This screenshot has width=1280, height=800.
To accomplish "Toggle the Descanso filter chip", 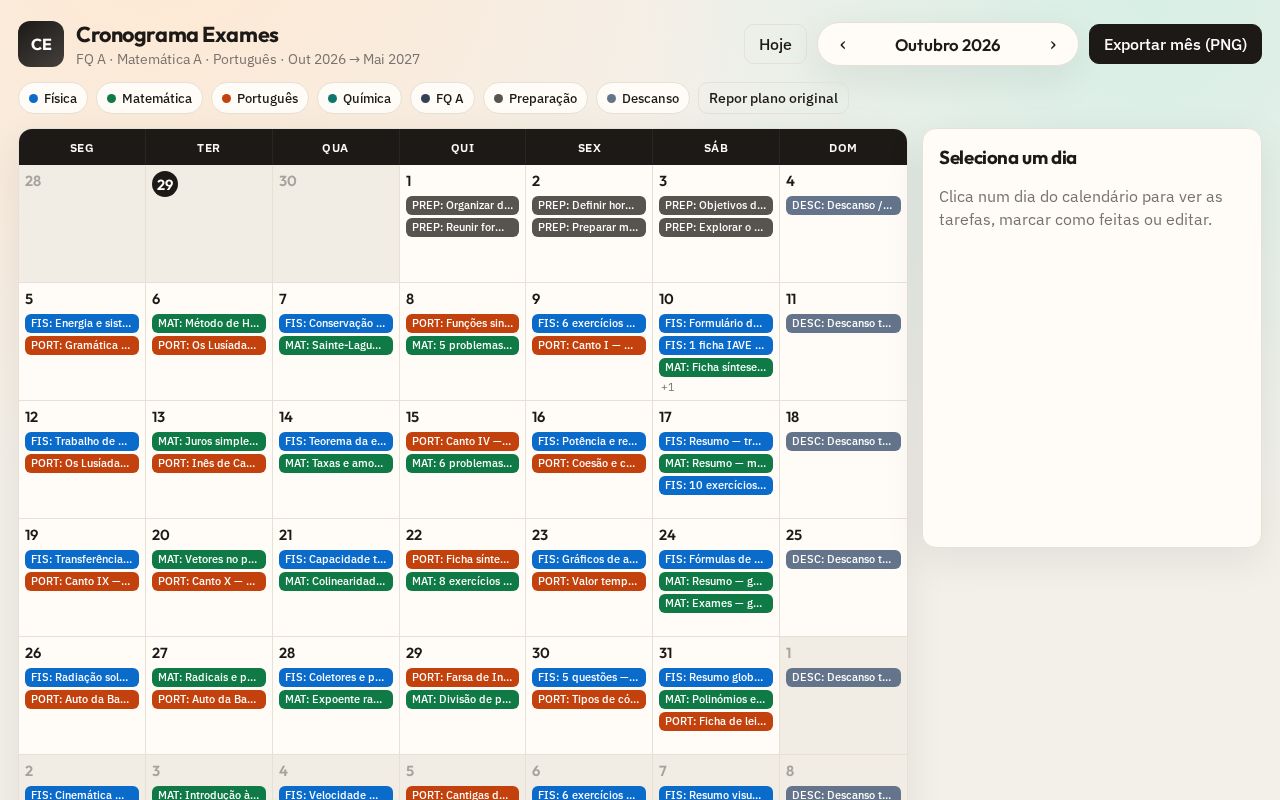I will tap(643, 98).
